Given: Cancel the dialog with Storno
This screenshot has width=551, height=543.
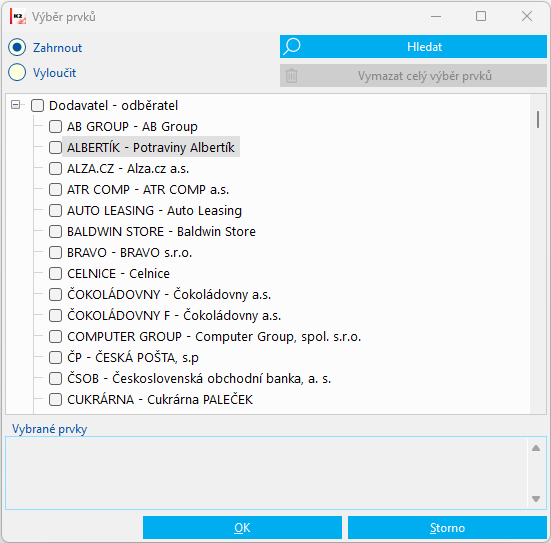Looking at the screenshot, I should pyautogui.click(x=447, y=527).
